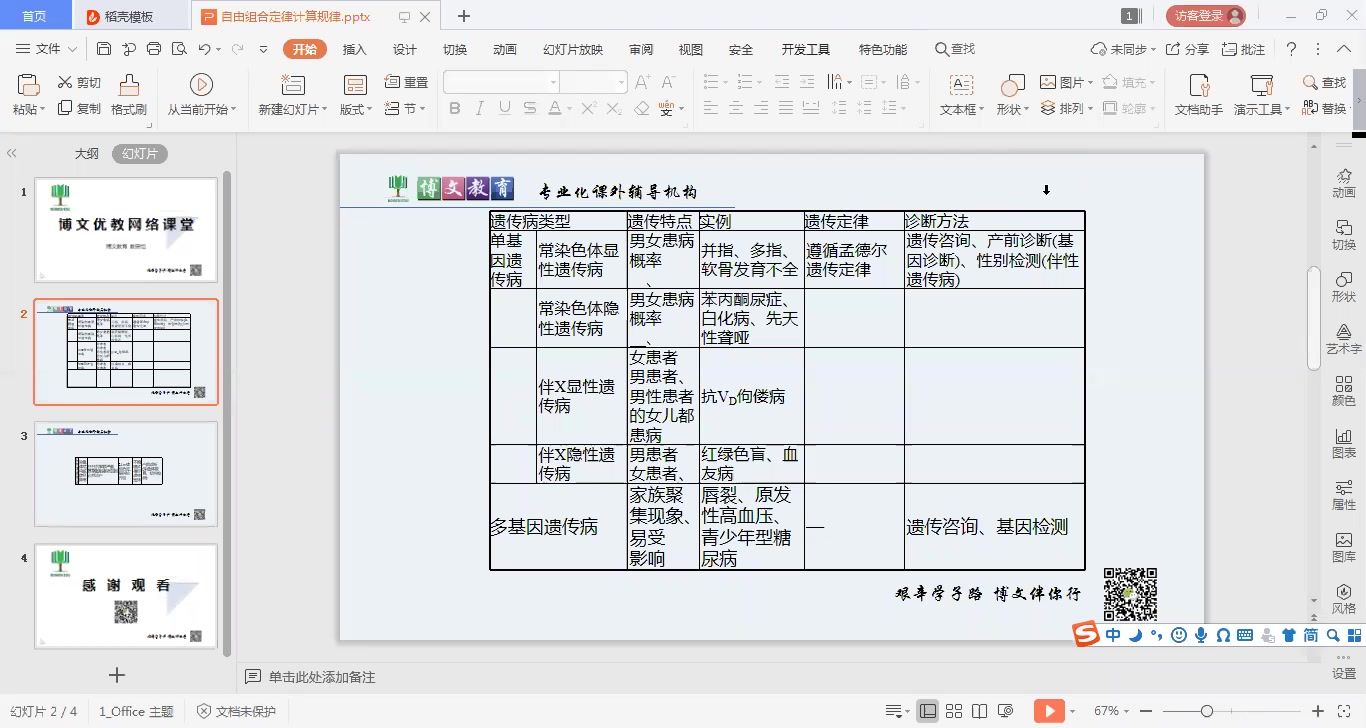Click the Cut (剪切) scissors icon

tap(66, 83)
